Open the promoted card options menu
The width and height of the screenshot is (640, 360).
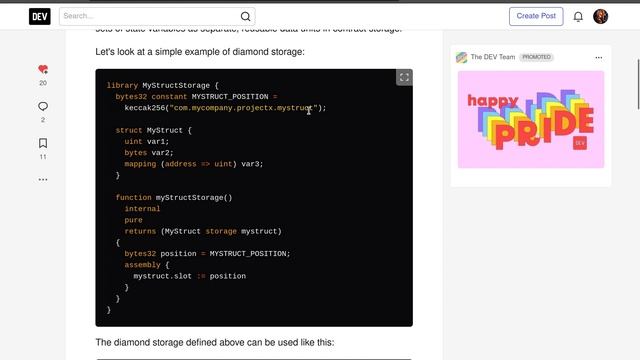[598, 58]
